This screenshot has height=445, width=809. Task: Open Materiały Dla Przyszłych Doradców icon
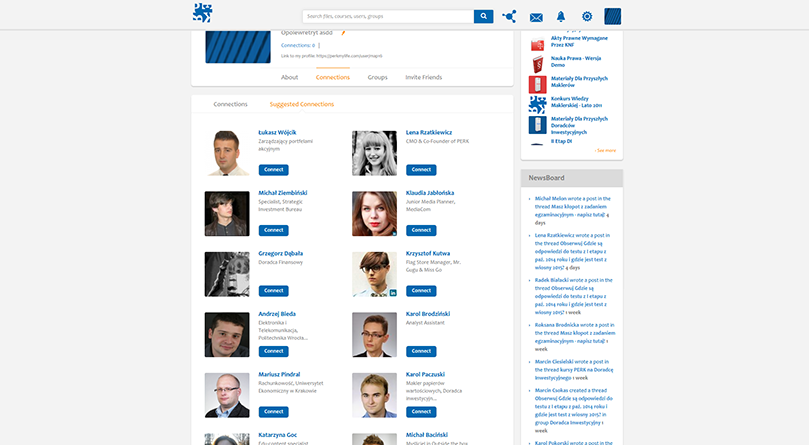pos(537,125)
